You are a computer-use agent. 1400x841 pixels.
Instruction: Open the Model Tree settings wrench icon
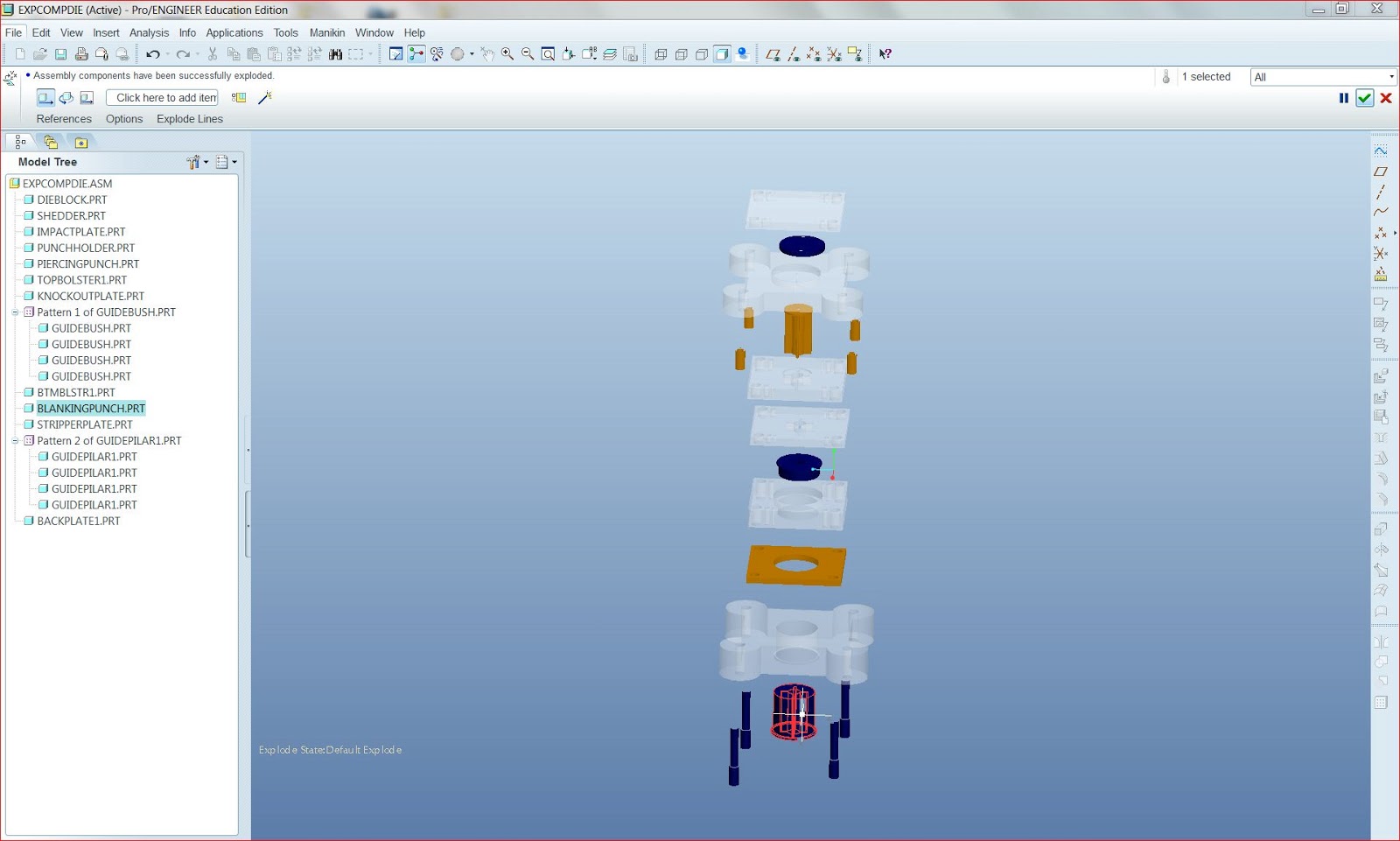[193, 161]
